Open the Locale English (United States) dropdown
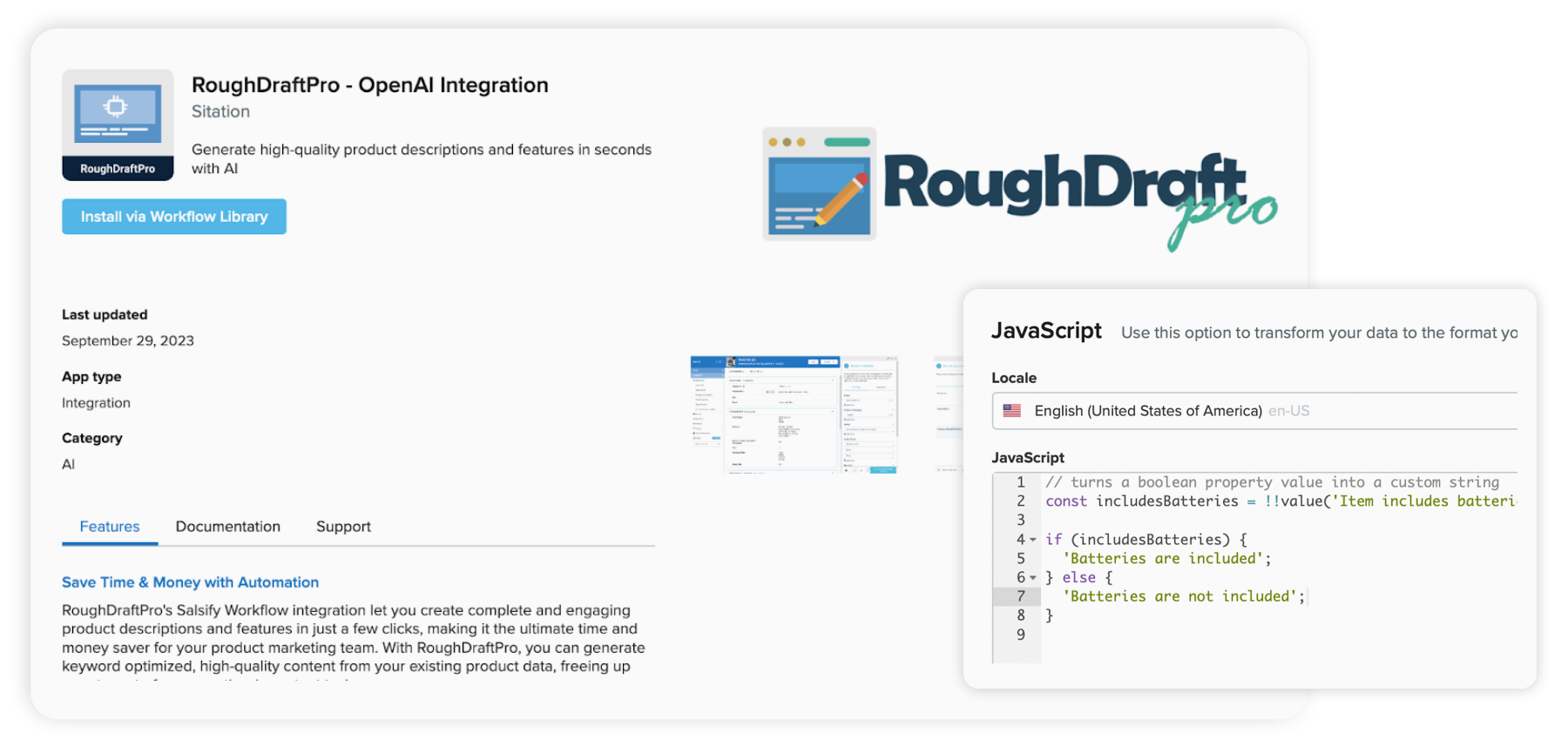 pos(1254,411)
